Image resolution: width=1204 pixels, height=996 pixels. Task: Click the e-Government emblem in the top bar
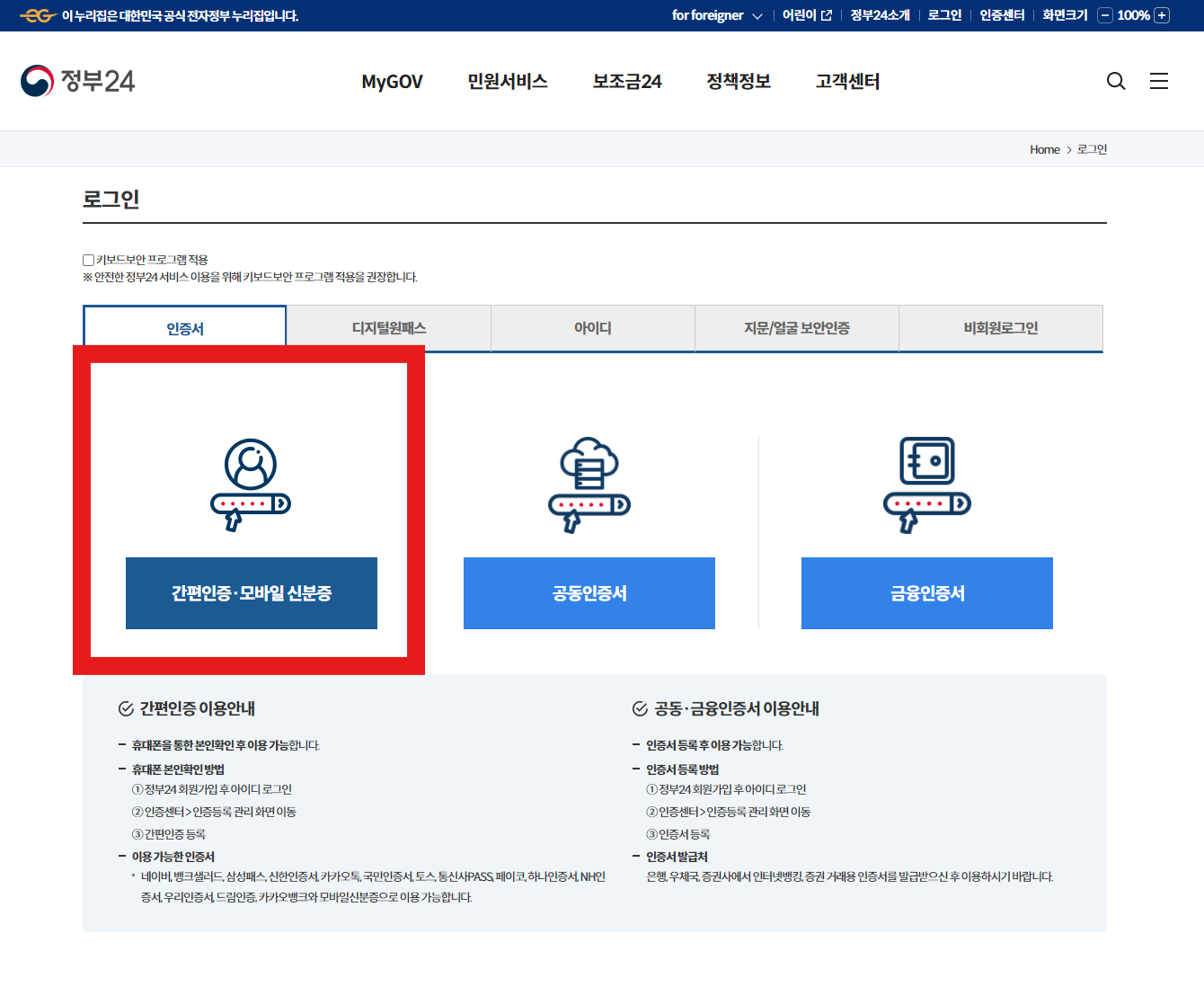(x=37, y=14)
